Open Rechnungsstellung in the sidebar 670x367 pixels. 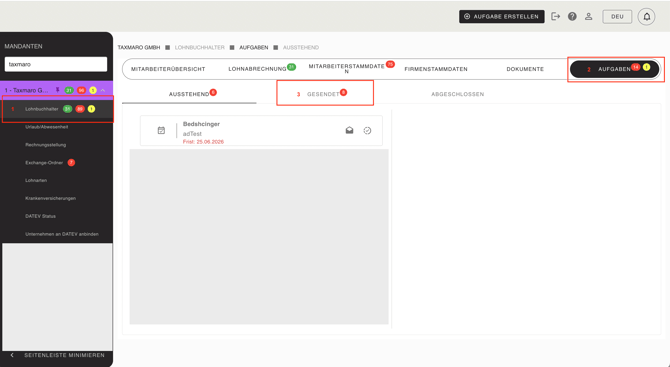(x=45, y=145)
